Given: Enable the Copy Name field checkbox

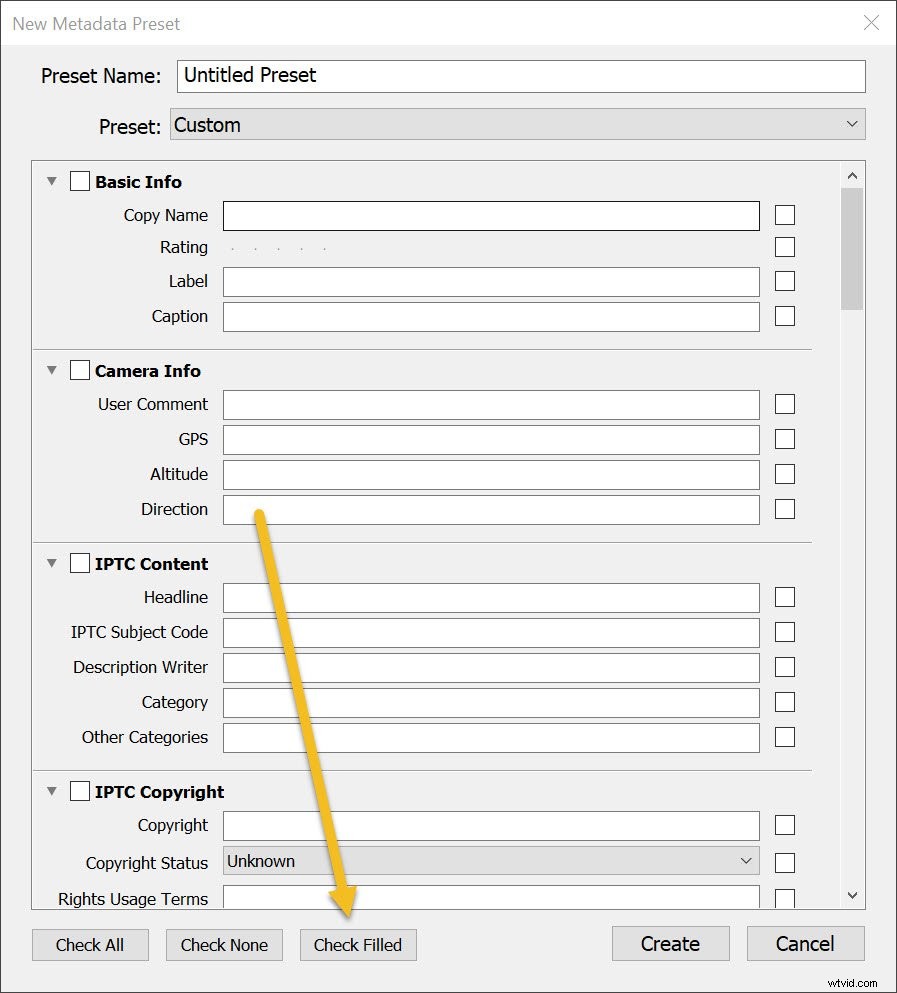Looking at the screenshot, I should pyautogui.click(x=784, y=214).
